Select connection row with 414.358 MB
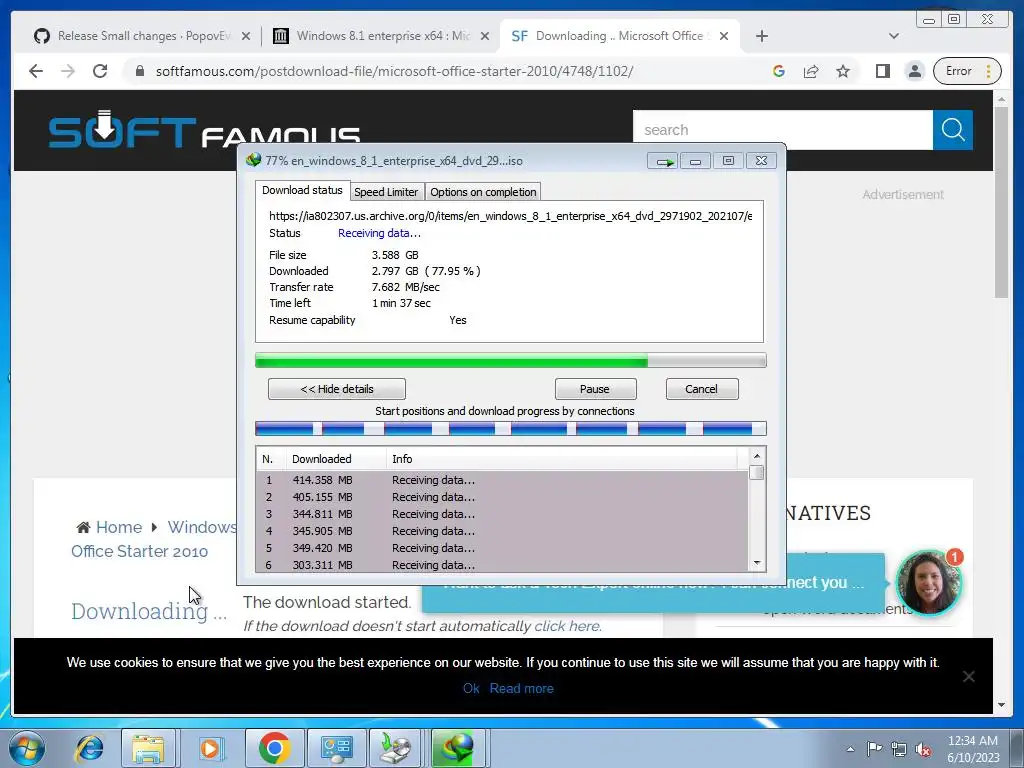 tap(502, 480)
